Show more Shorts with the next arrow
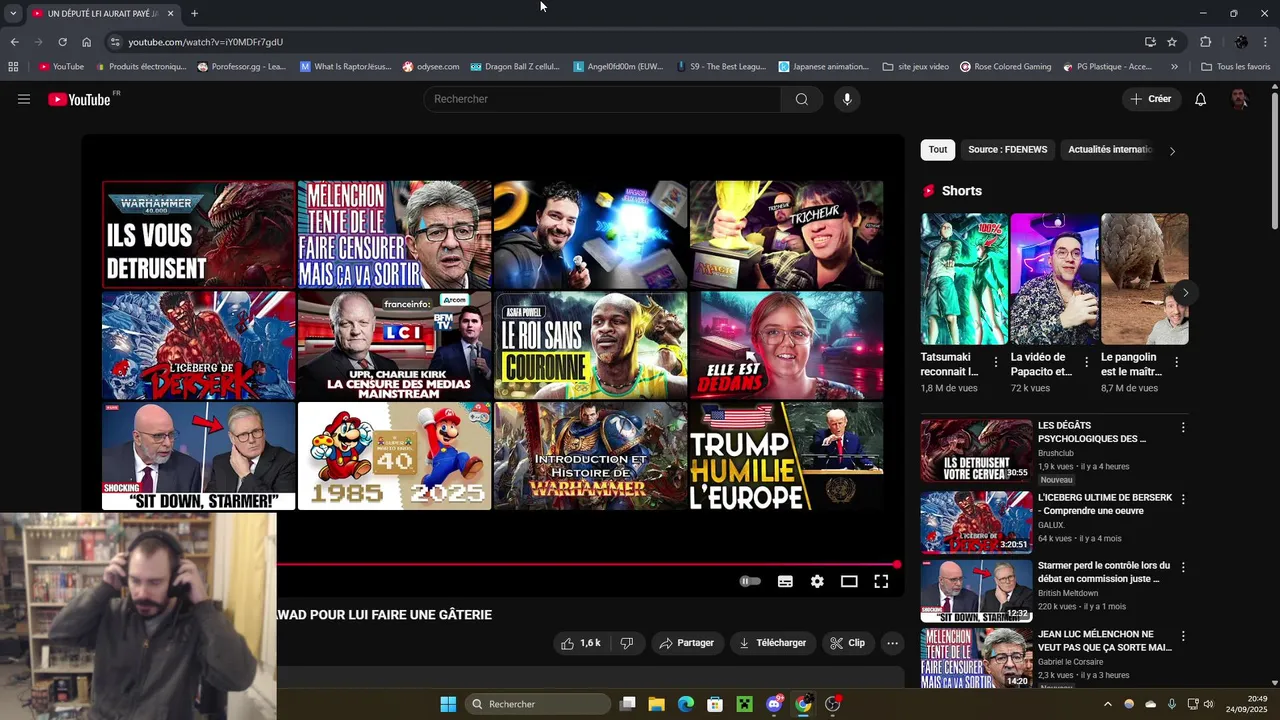This screenshot has height=720, width=1280. tap(1185, 292)
